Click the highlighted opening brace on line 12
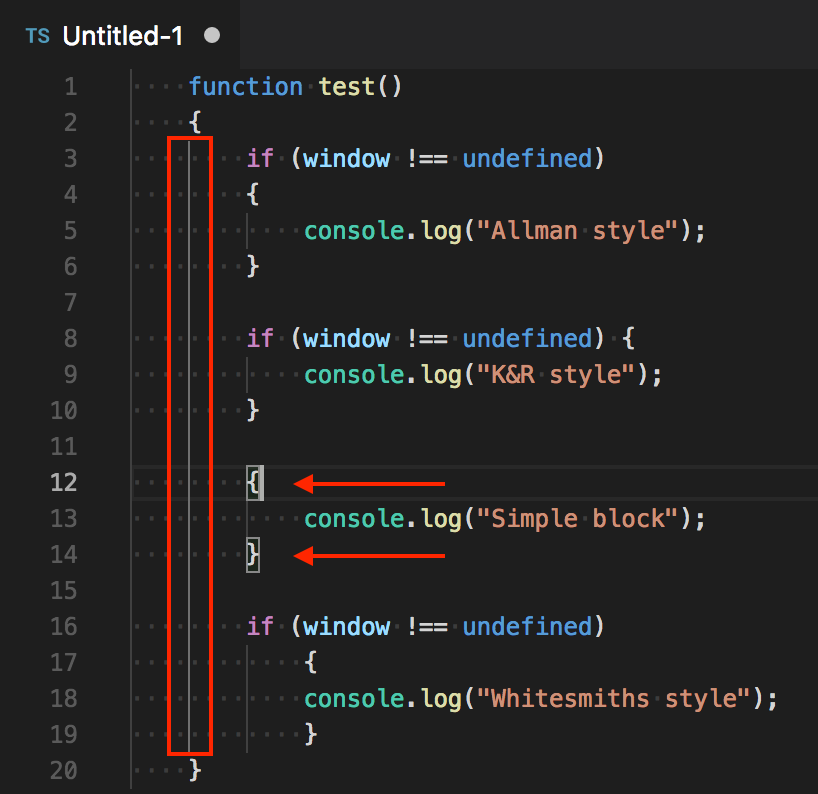 253,482
